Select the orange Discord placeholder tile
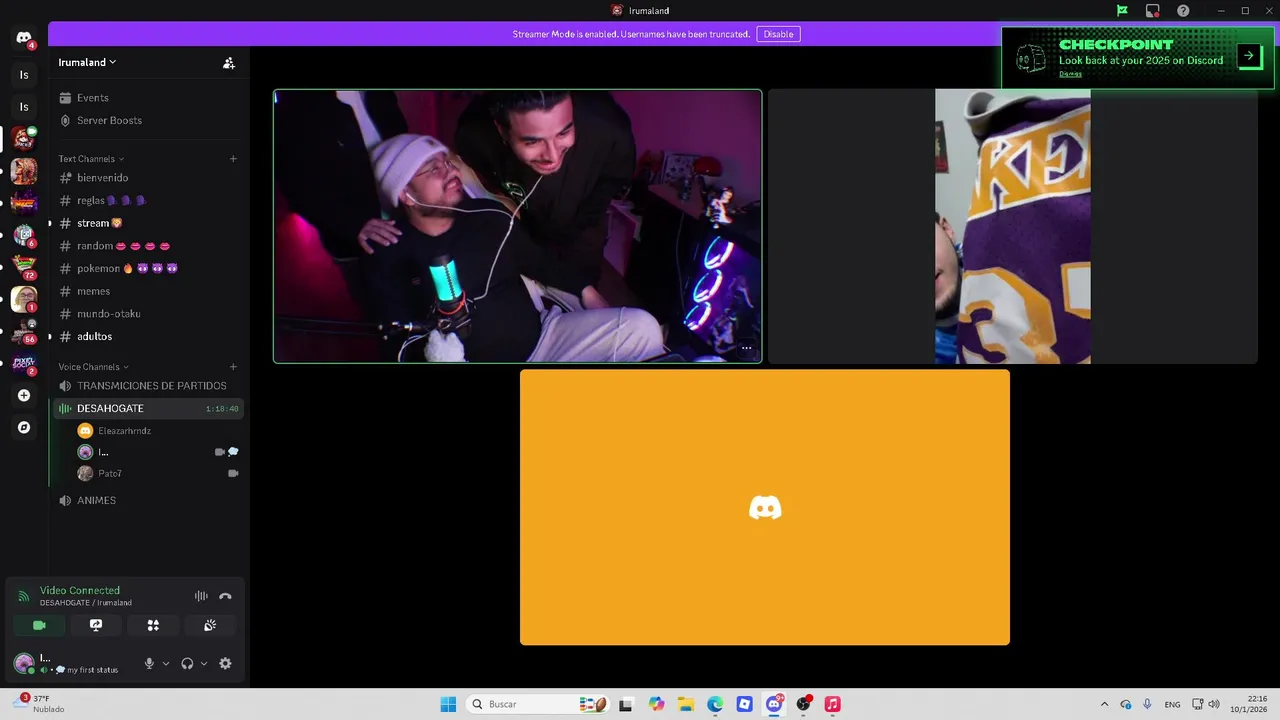Image resolution: width=1280 pixels, height=720 pixels. (x=765, y=507)
